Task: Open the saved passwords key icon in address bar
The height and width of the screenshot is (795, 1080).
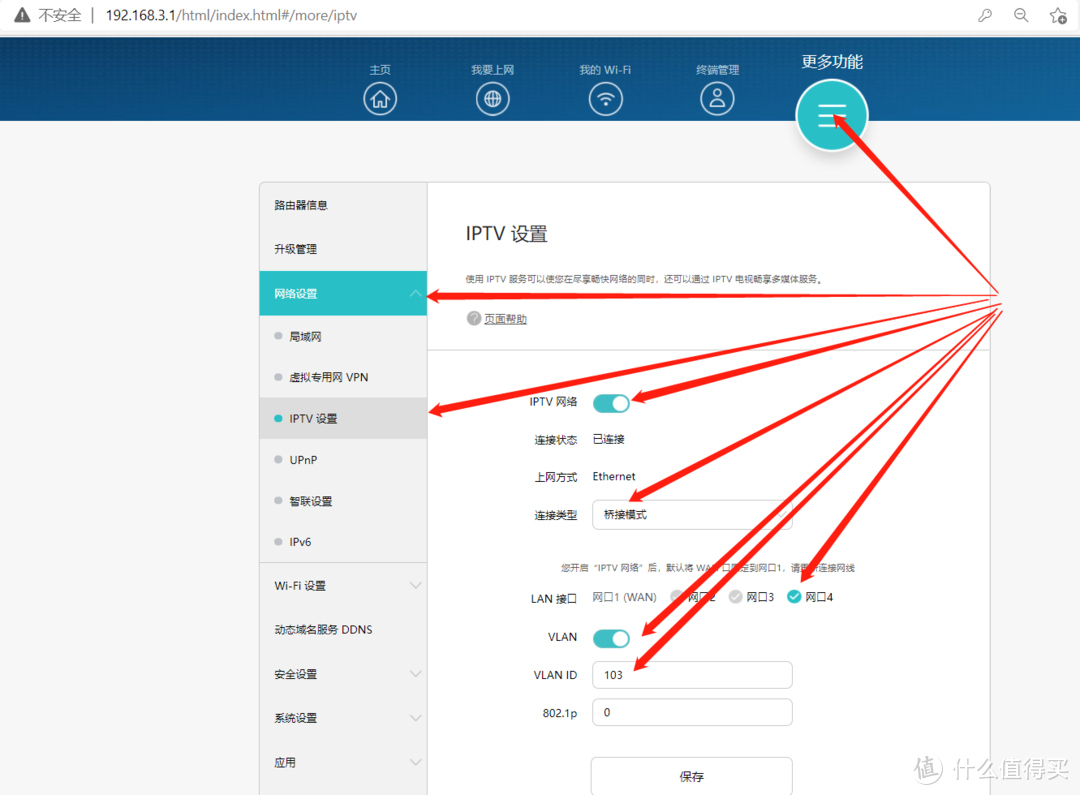Action: pyautogui.click(x=985, y=15)
